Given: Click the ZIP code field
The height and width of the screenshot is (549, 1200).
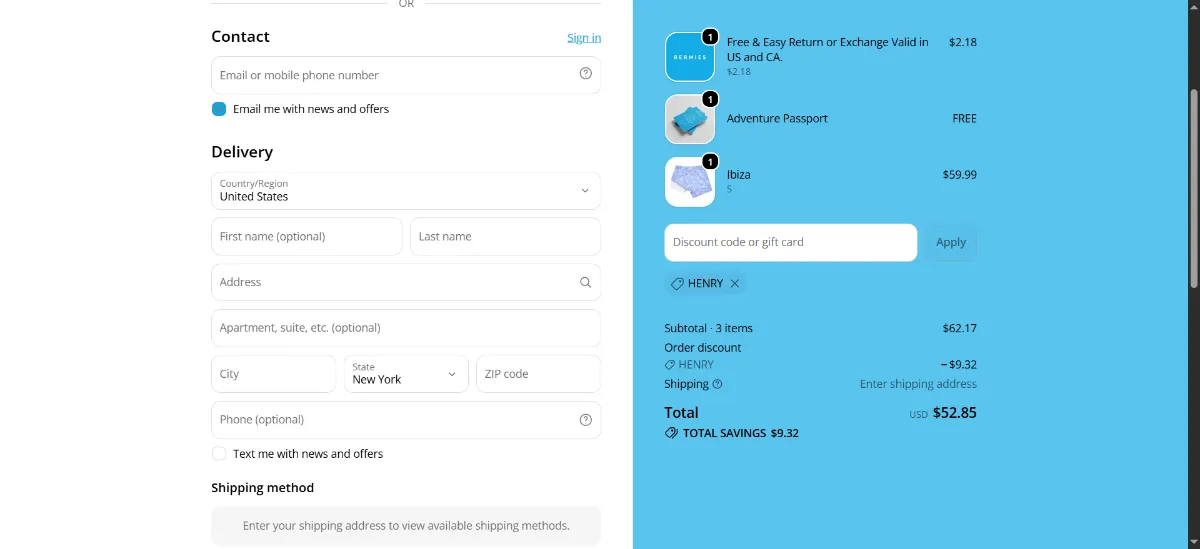Looking at the screenshot, I should tap(538, 374).
